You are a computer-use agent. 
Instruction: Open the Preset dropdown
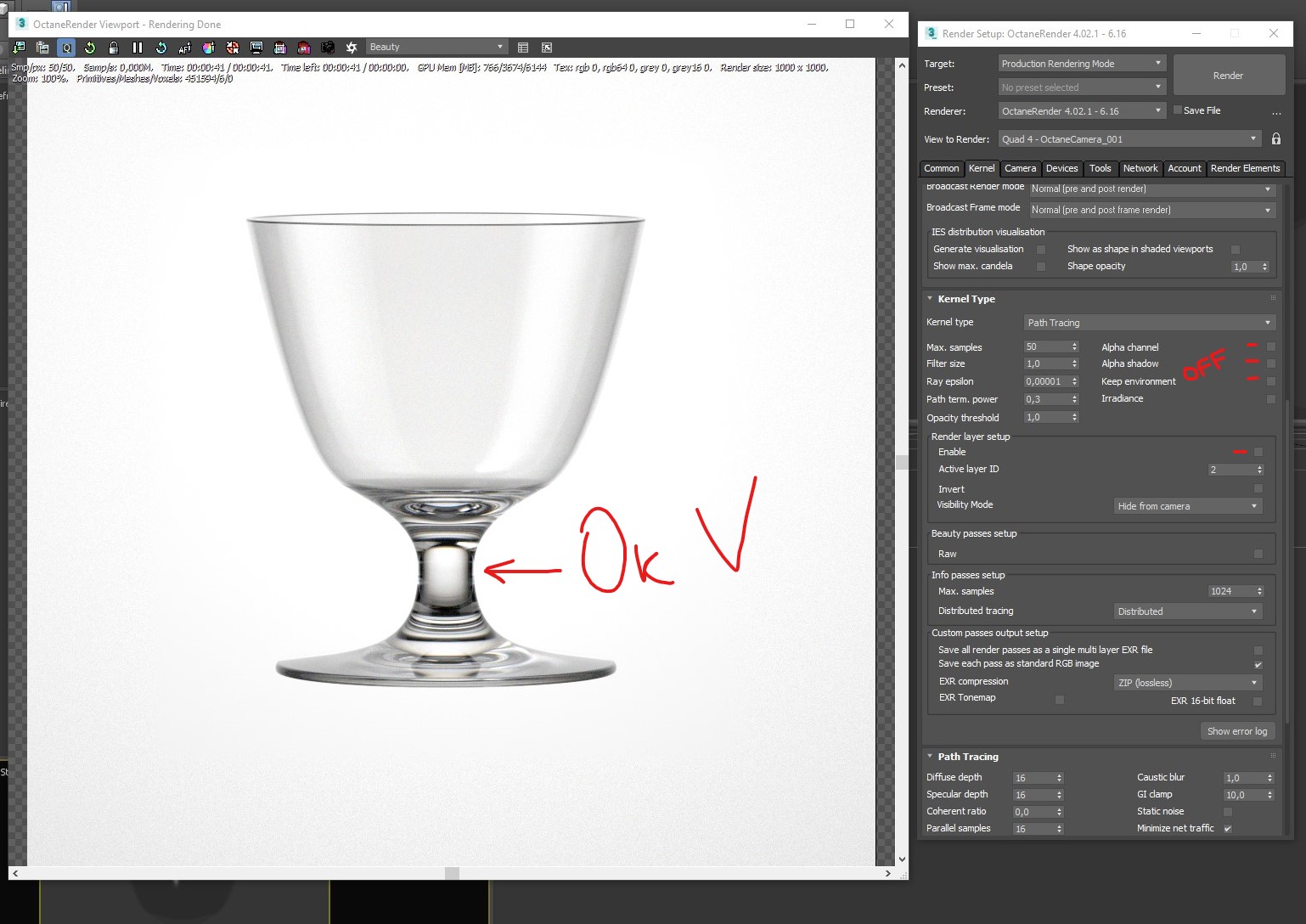point(1082,87)
